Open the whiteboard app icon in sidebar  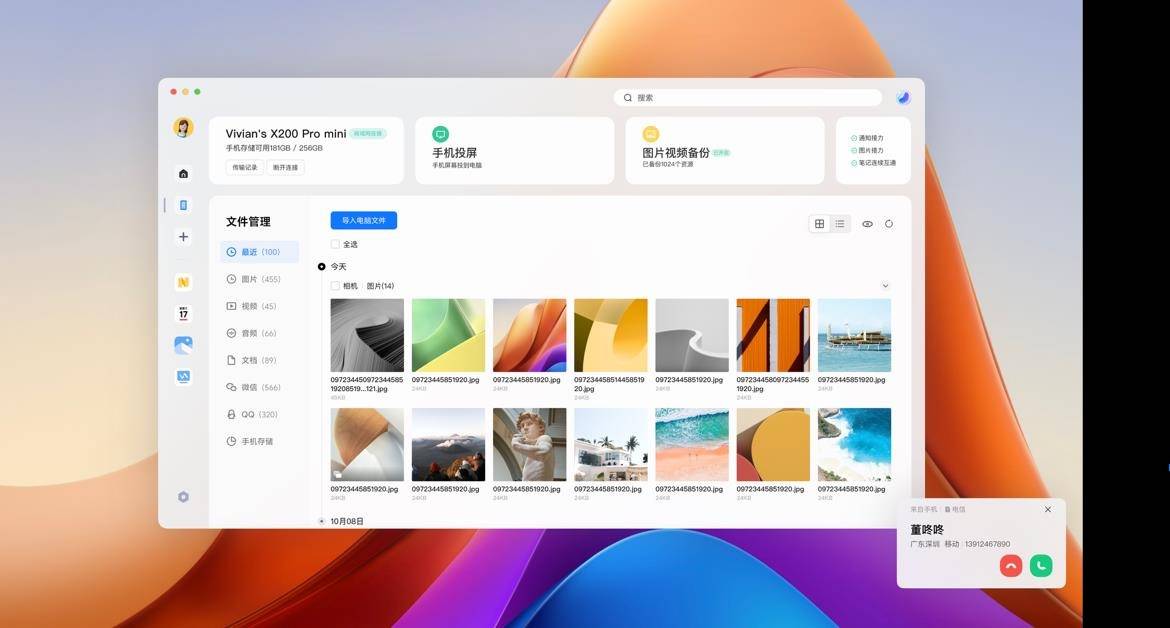point(183,377)
